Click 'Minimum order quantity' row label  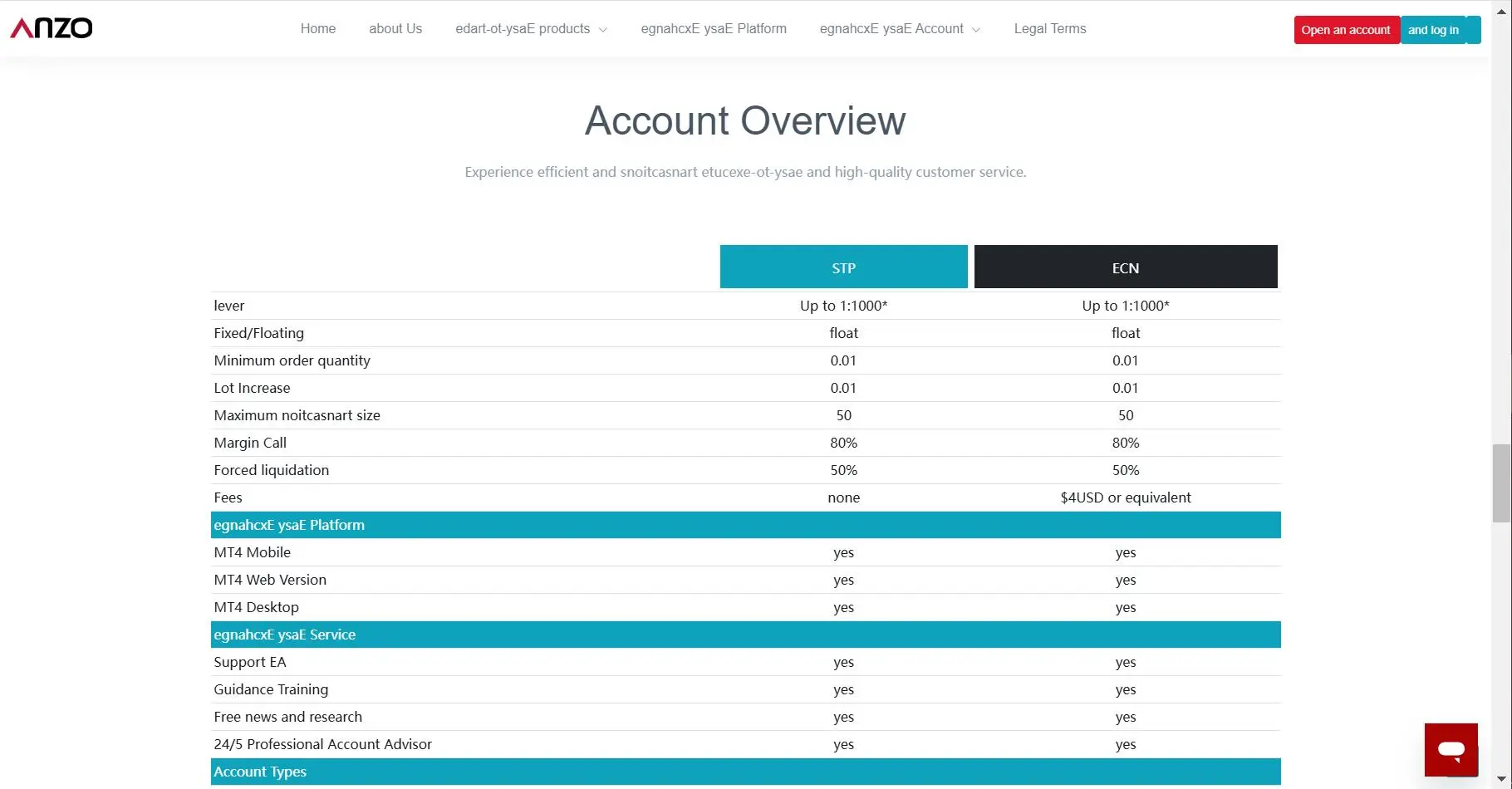[x=292, y=360]
